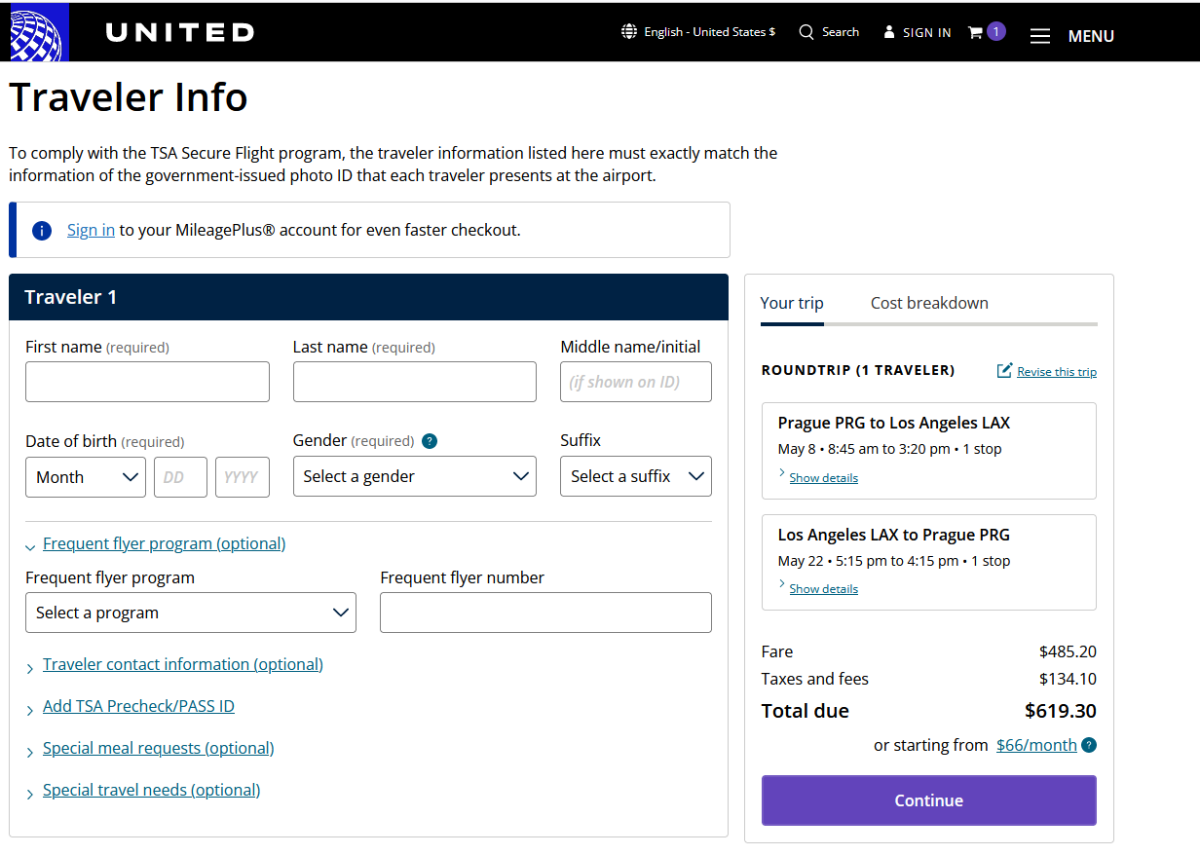Click the monthly payment info icon
This screenshot has height=855, width=1200.
click(1089, 745)
